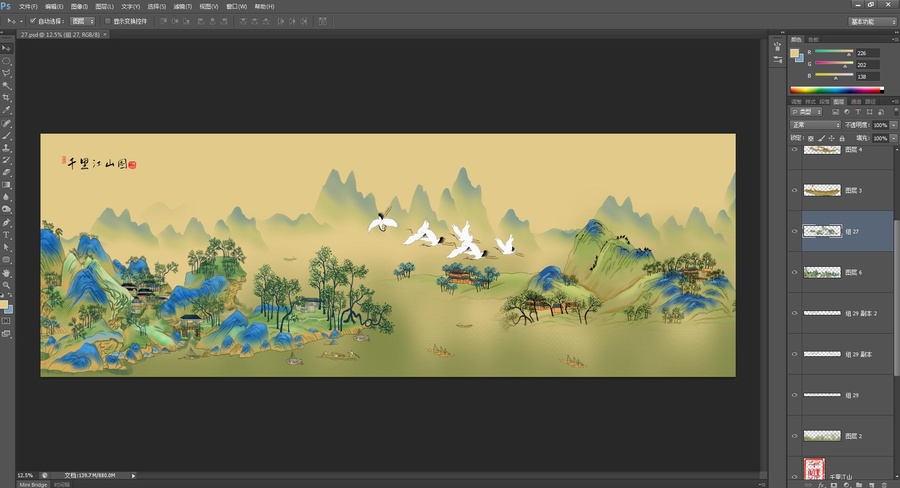The height and width of the screenshot is (488, 900).
Task: Select the Gradient tool
Action: tap(6, 185)
